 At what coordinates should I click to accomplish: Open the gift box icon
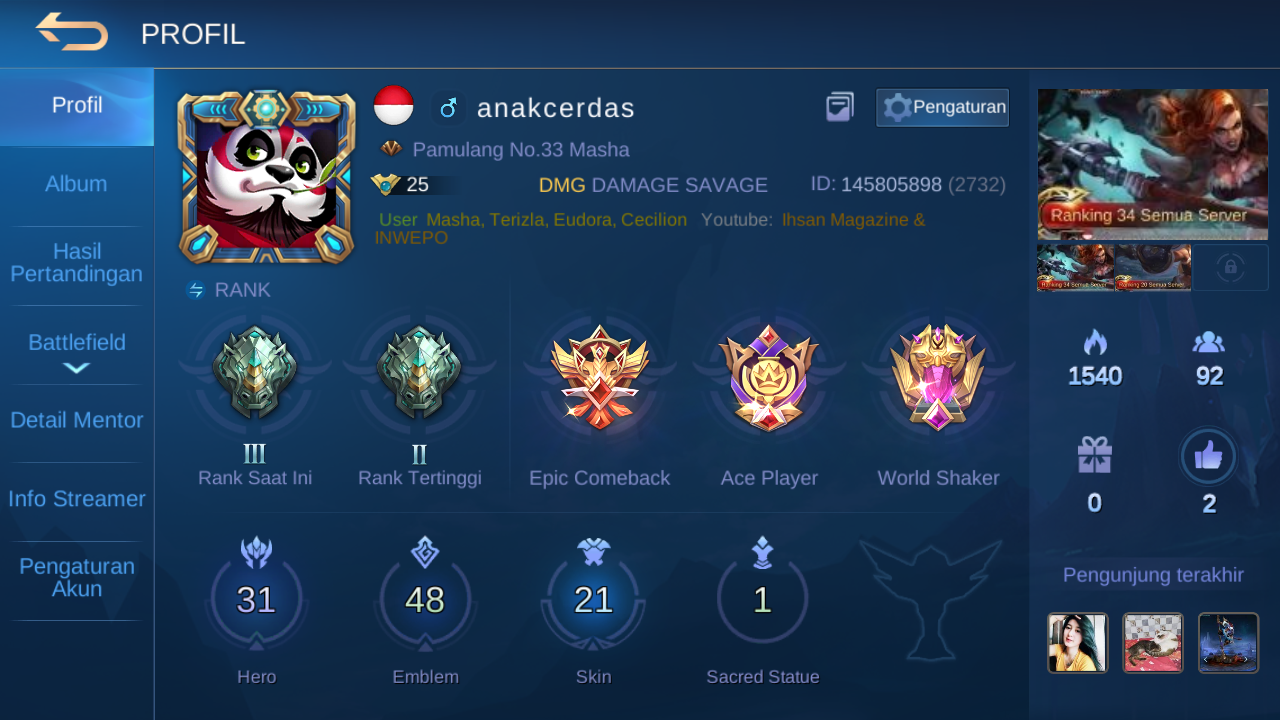click(1095, 456)
